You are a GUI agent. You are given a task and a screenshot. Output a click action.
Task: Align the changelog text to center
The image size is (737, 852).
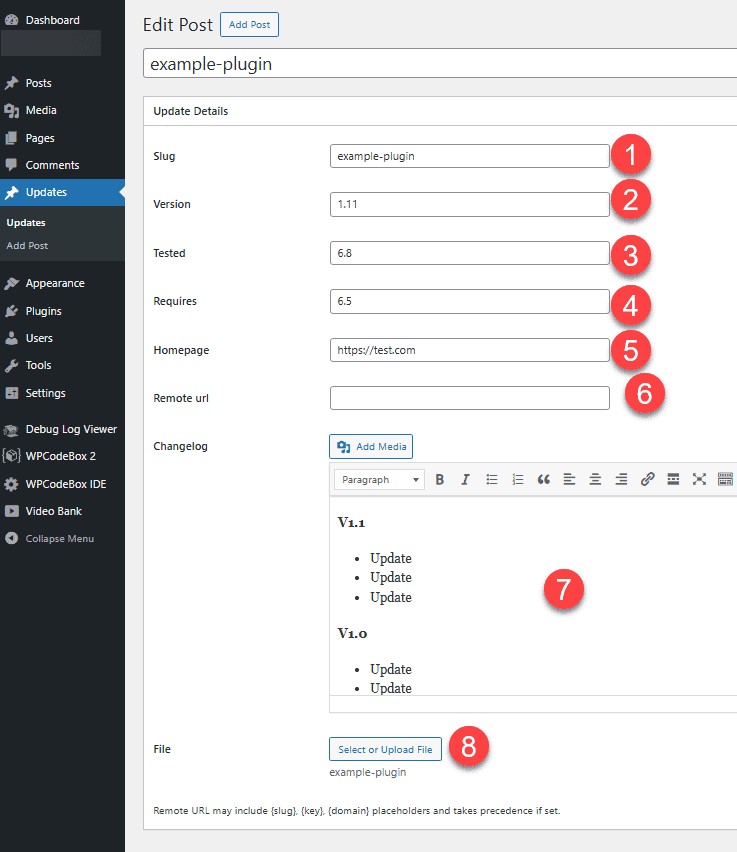click(595, 479)
